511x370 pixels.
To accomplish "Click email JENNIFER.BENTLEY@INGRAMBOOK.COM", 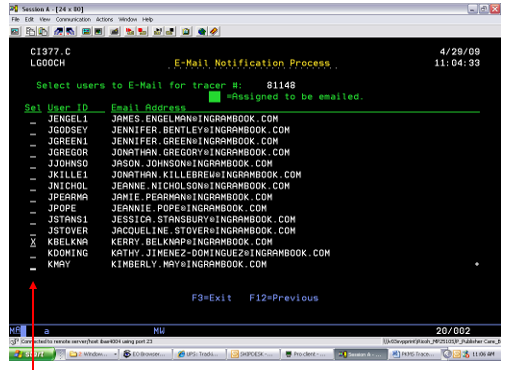I will tap(201, 130).
